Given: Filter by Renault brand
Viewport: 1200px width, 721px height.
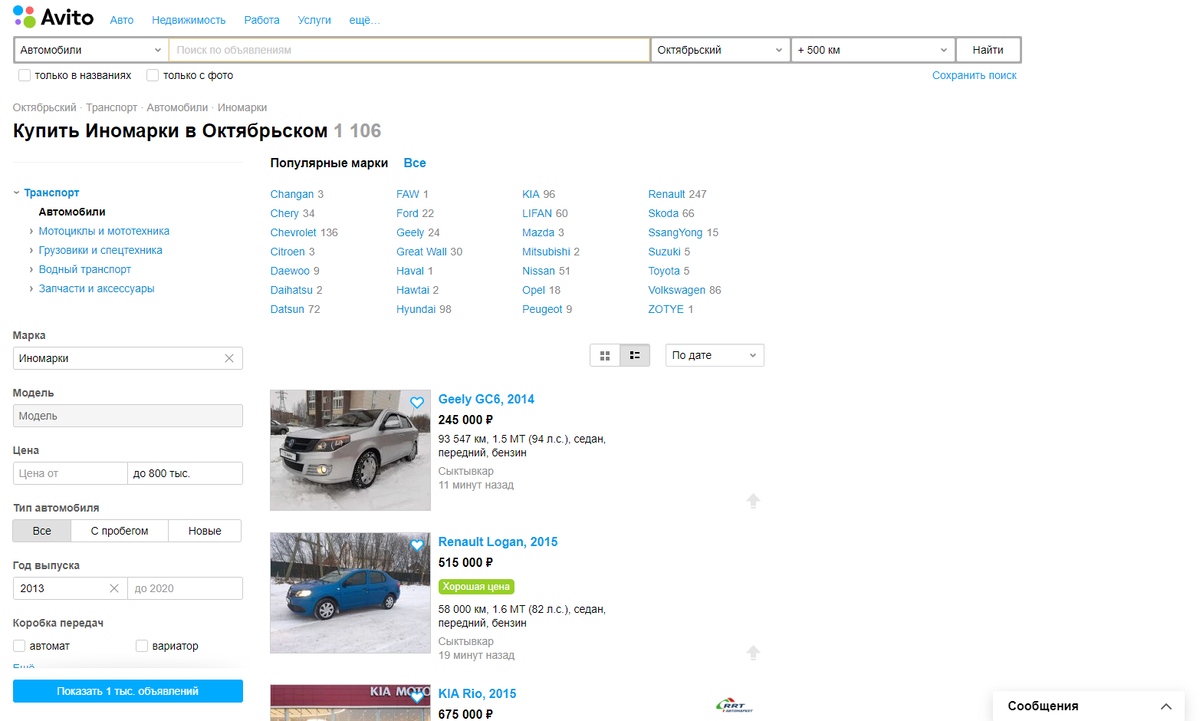Looking at the screenshot, I should click(x=667, y=194).
